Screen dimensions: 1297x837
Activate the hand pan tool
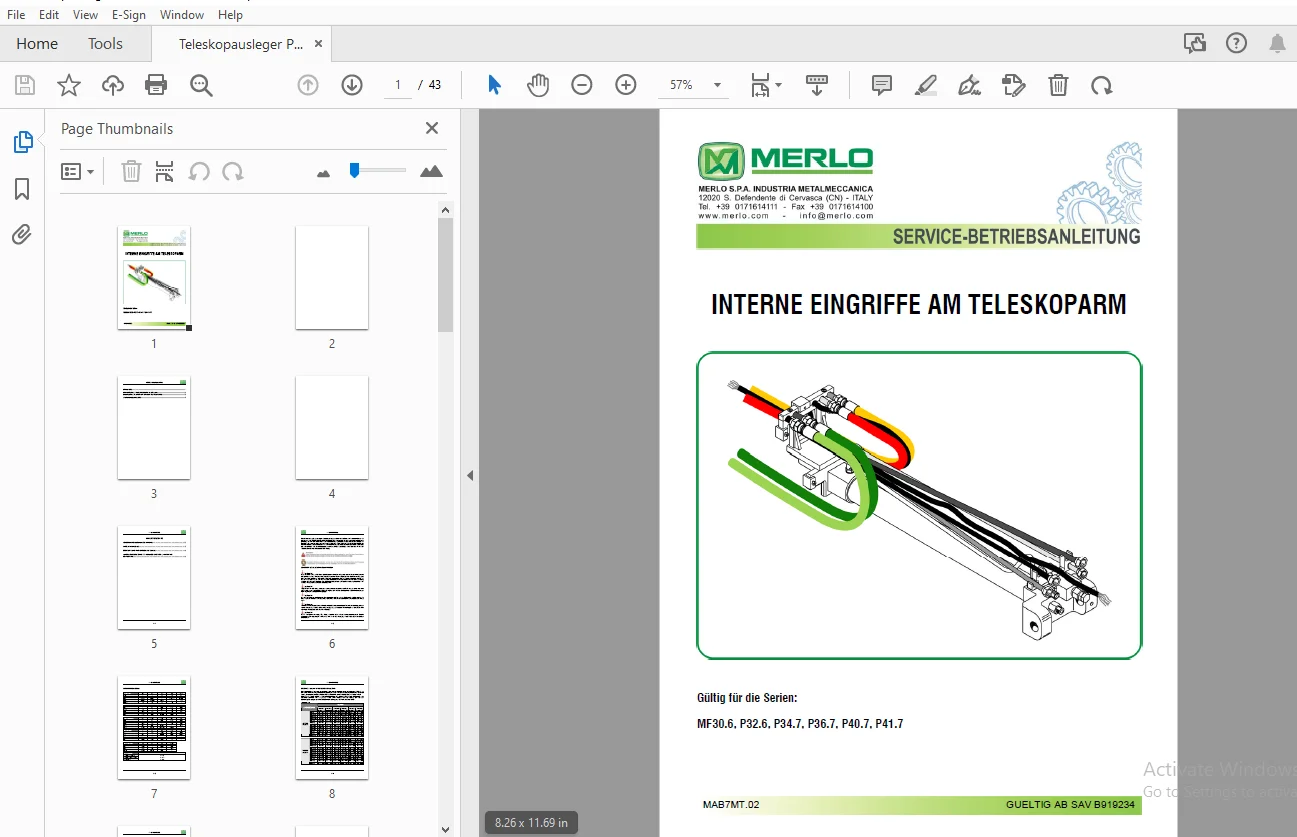point(538,85)
